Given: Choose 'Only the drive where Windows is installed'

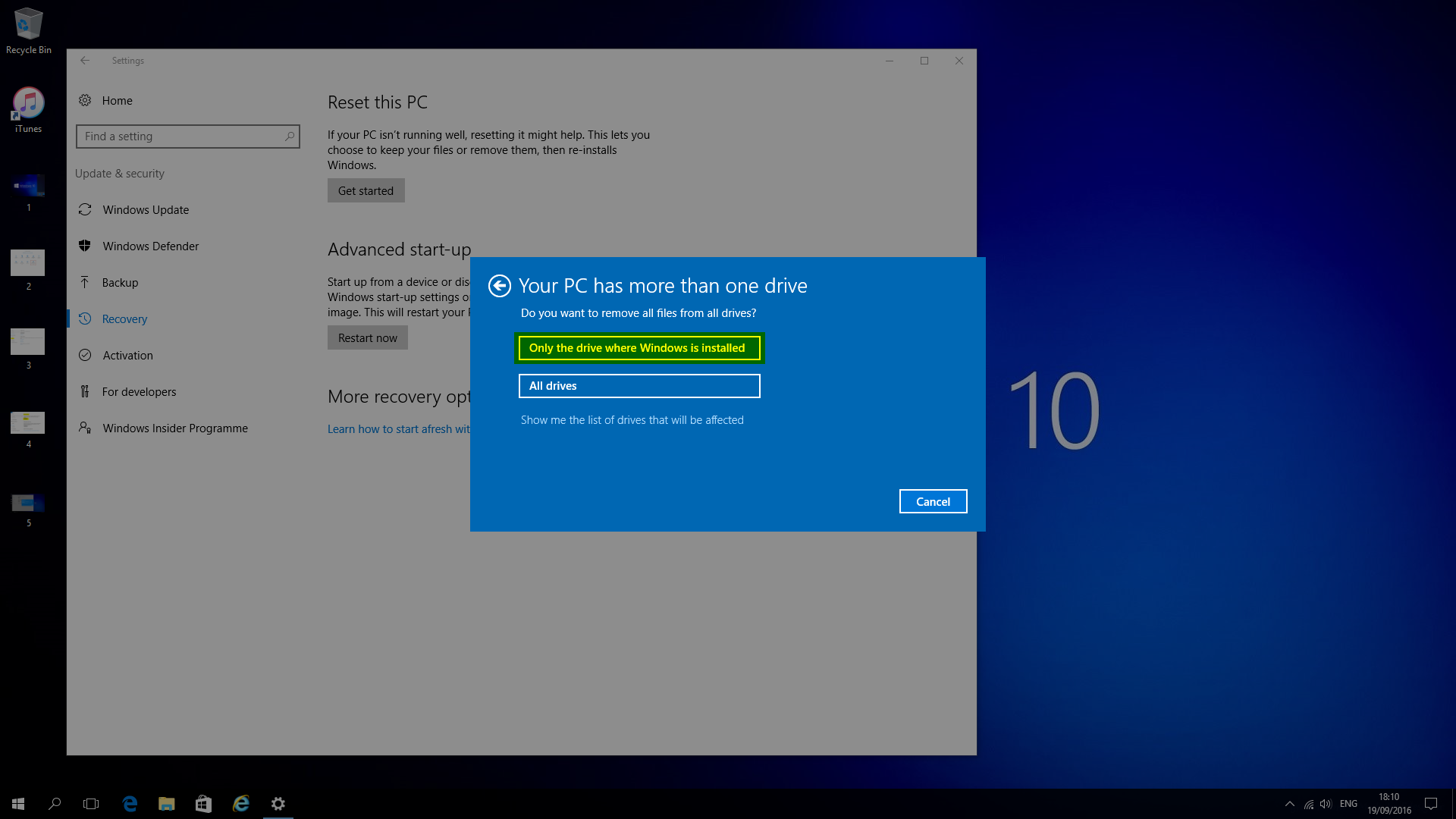Looking at the screenshot, I should click(639, 348).
